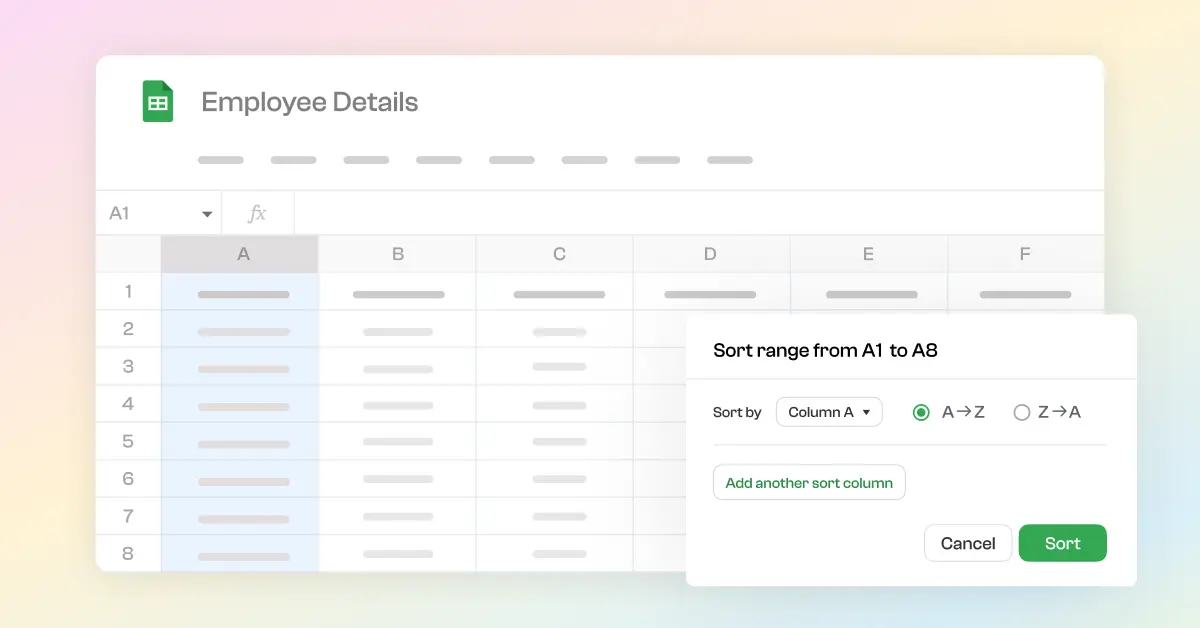Click the Google Sheets spreadsheet icon
Screen dimensions: 1200x628
[x=157, y=101]
